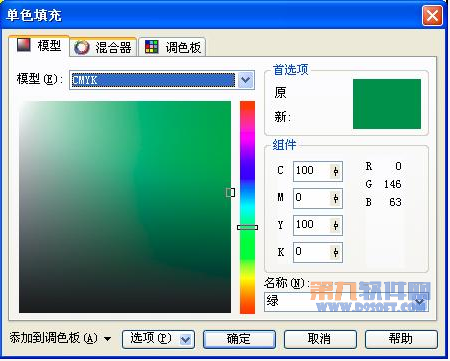Select the CMYK model combo box
Viewport: 450px width, 361px height.
click(x=162, y=80)
